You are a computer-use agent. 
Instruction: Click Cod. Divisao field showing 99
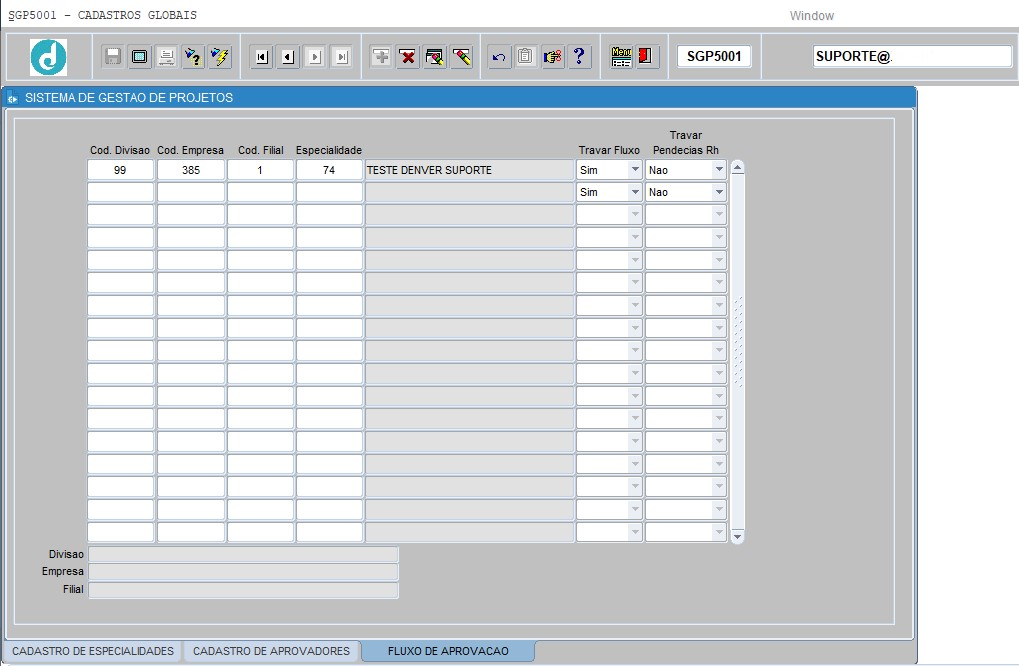click(120, 170)
